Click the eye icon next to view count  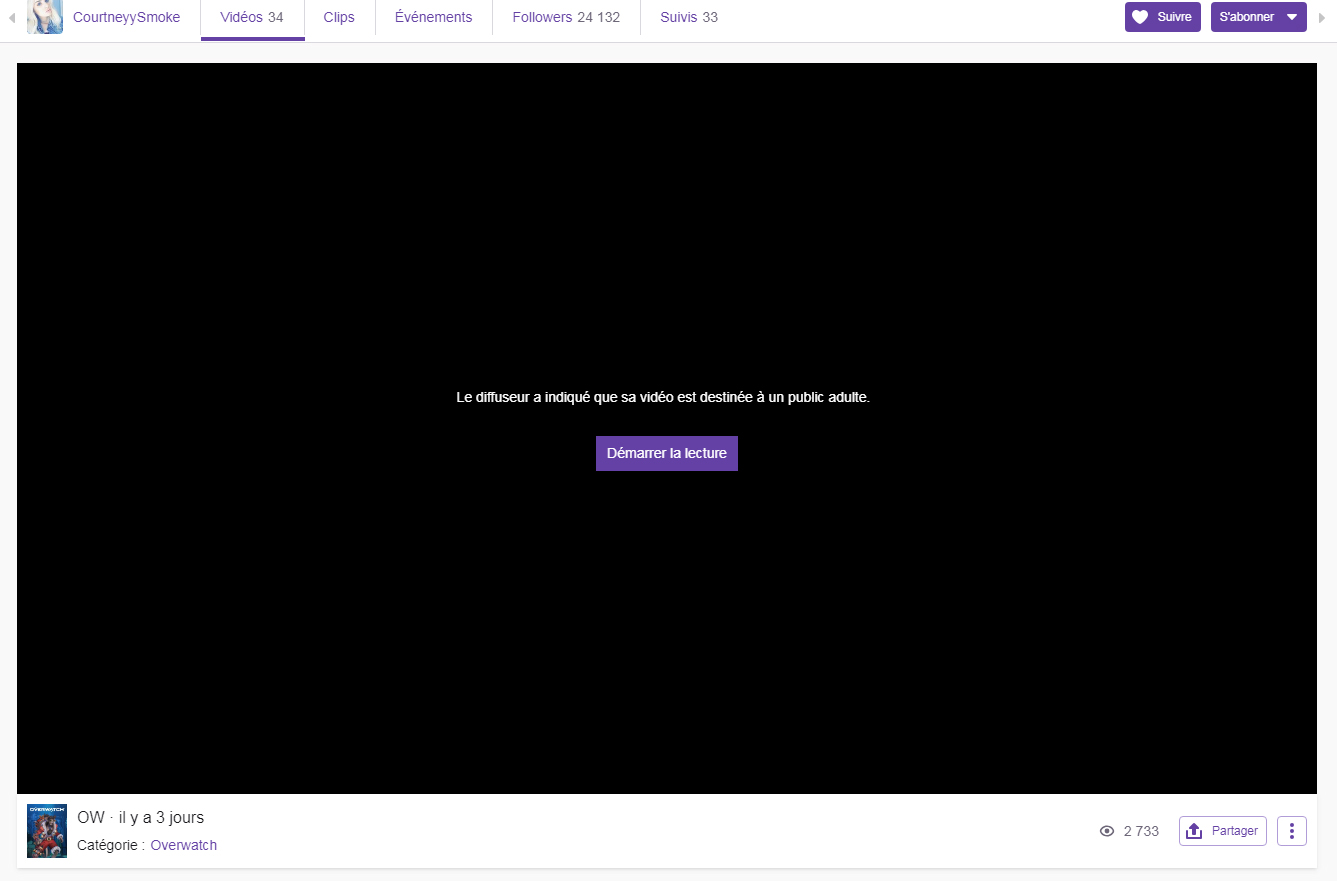(1107, 831)
